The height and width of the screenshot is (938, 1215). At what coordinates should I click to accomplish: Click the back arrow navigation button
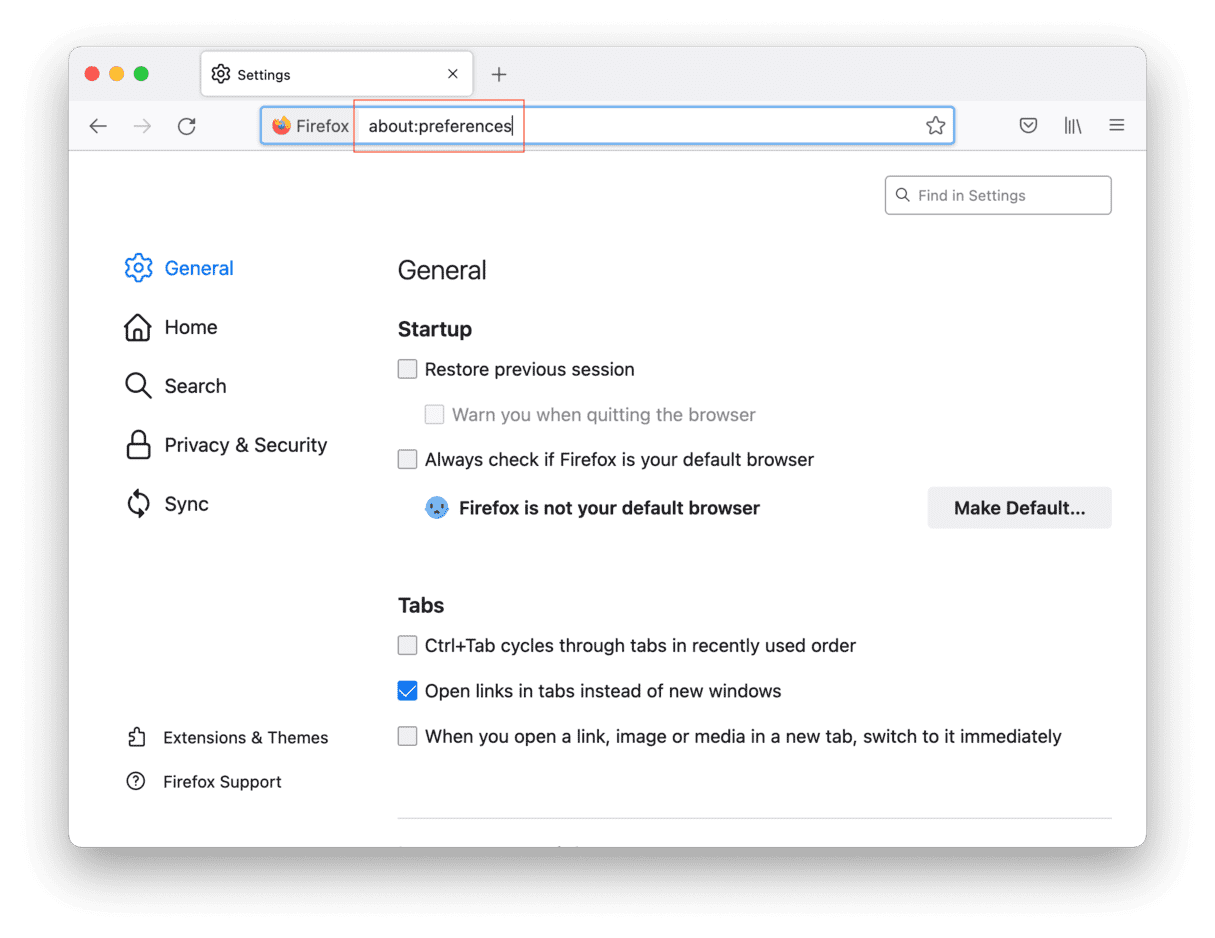[98, 126]
